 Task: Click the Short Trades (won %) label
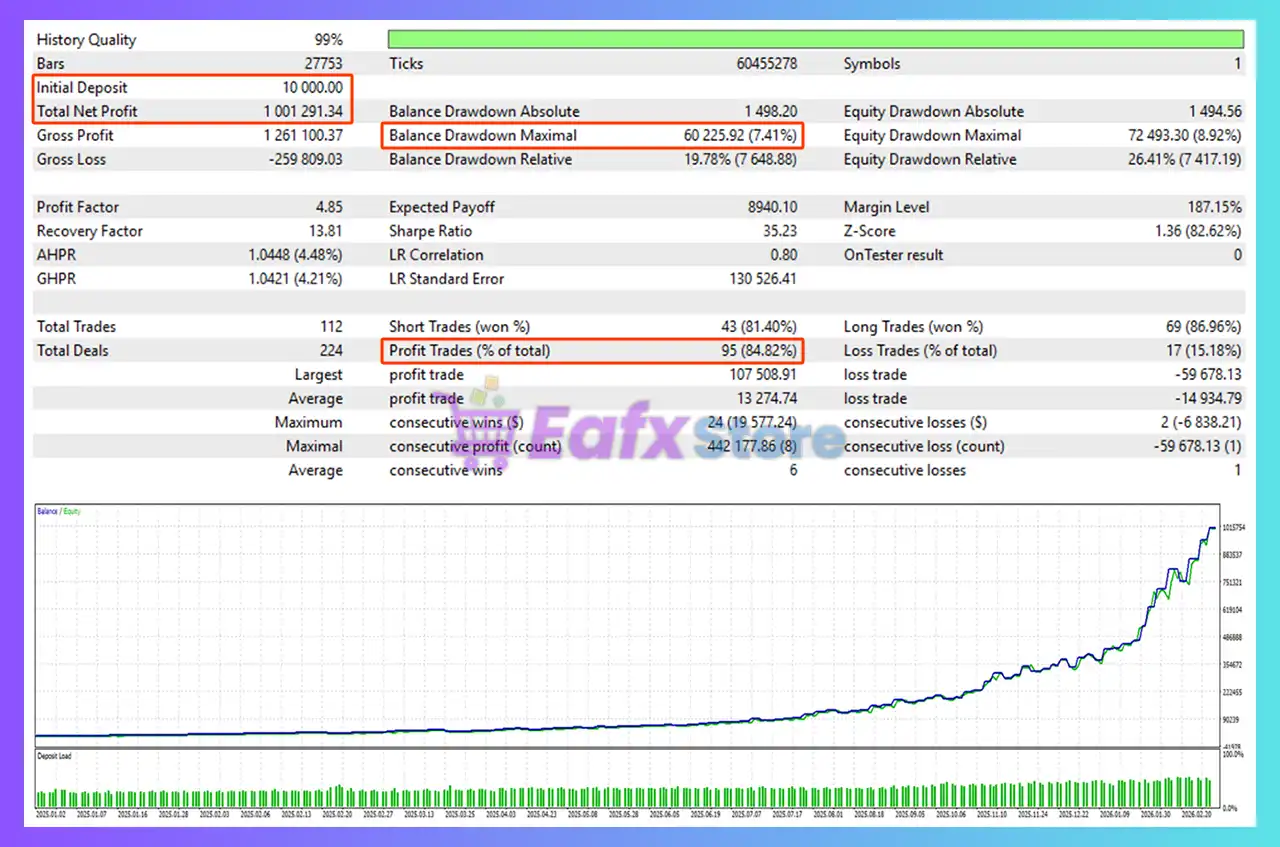click(x=459, y=327)
